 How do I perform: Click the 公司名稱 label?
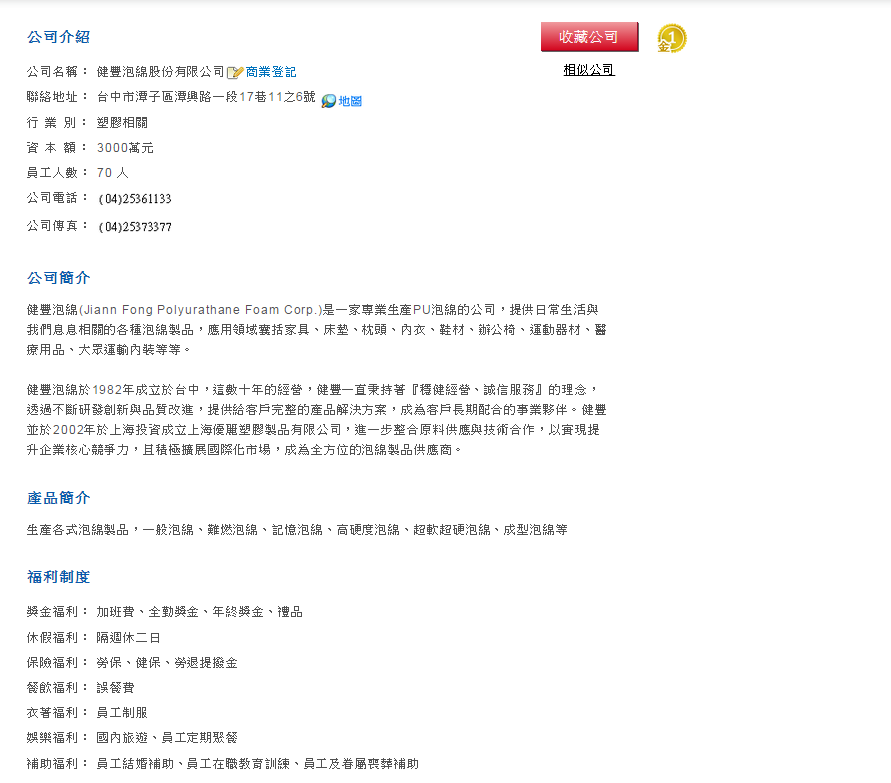(57, 72)
